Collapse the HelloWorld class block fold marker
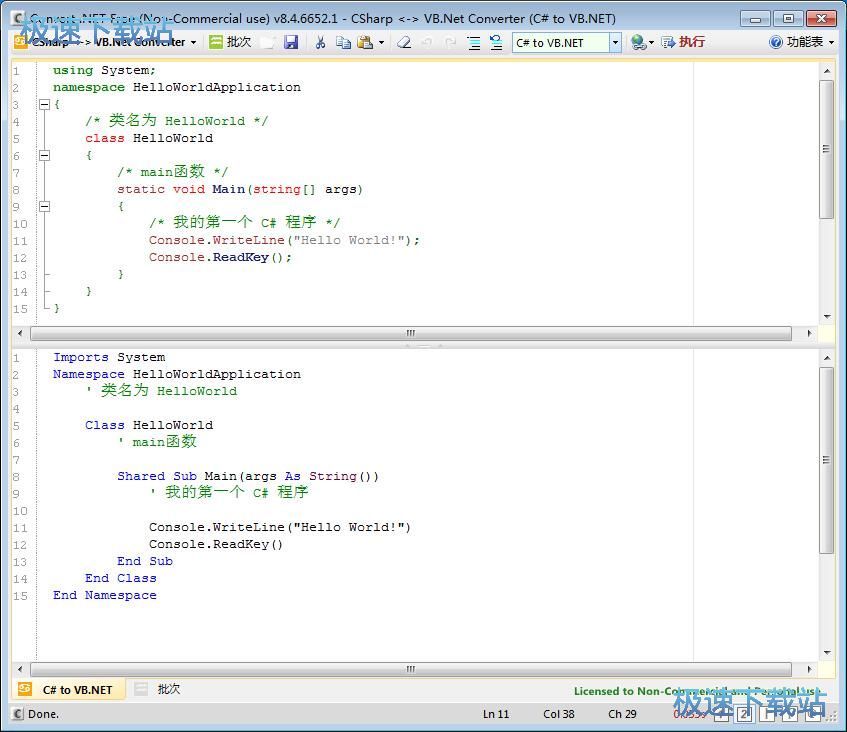This screenshot has width=847, height=732. click(44, 155)
